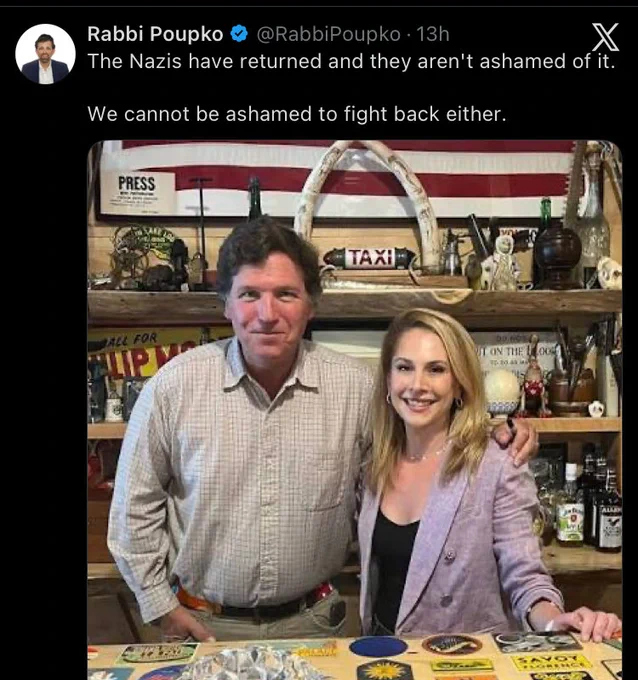Click the 13h post timestamp
This screenshot has width=638, height=680.
tap(432, 34)
